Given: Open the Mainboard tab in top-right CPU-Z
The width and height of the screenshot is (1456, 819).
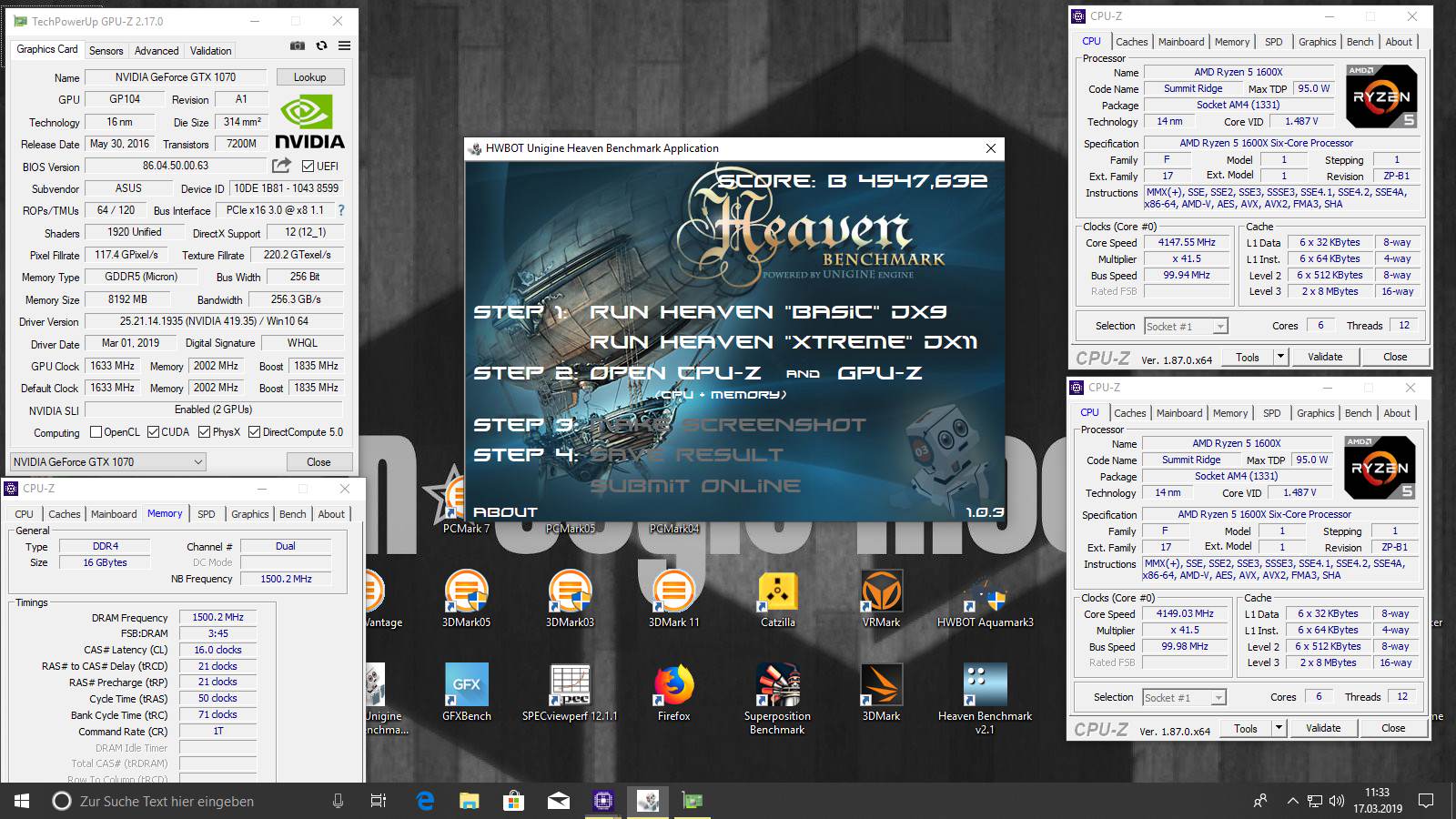Looking at the screenshot, I should pos(1181,42).
